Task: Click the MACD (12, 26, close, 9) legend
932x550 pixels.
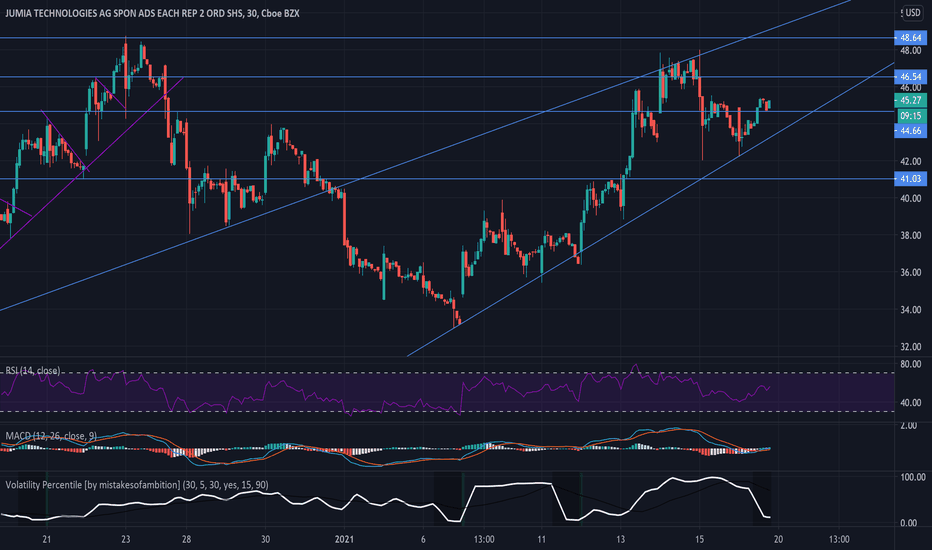Action: [x=51, y=436]
